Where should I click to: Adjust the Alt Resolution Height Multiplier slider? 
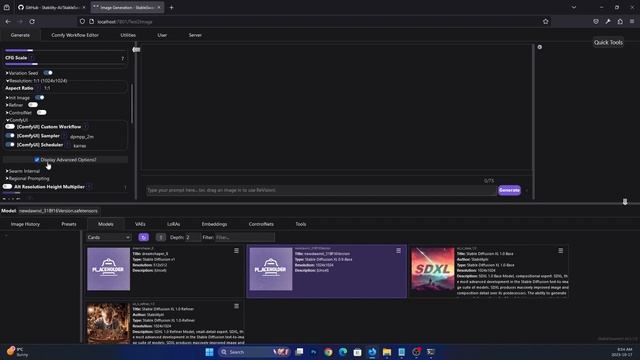[x=65, y=193]
